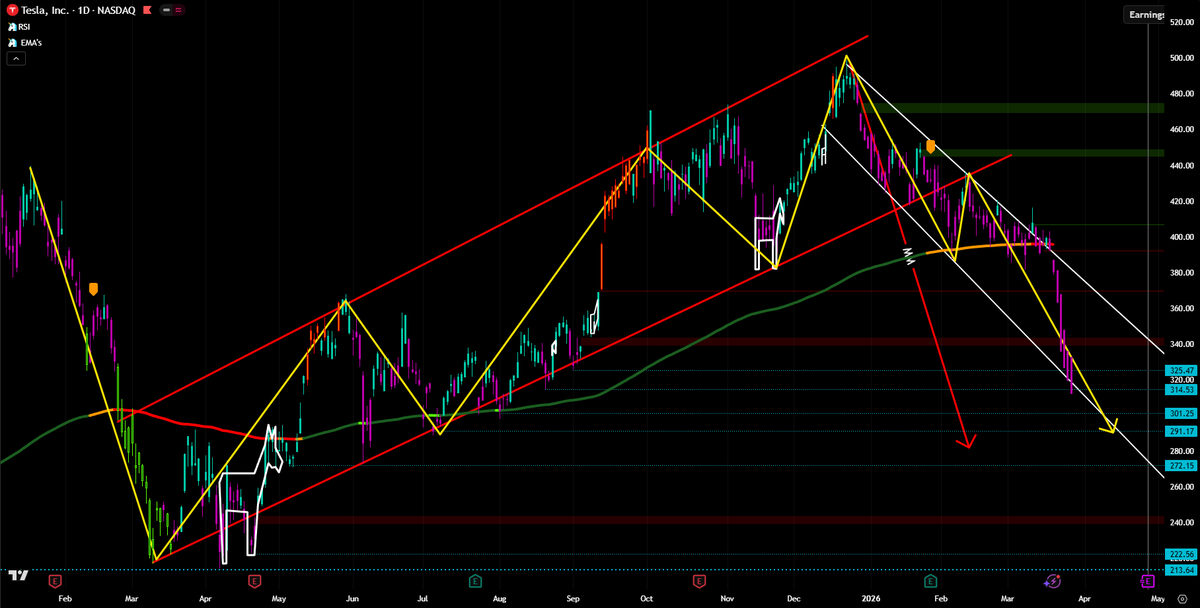
Task: Click the green earnings E marker near Feb 2026
Action: (x=930, y=580)
